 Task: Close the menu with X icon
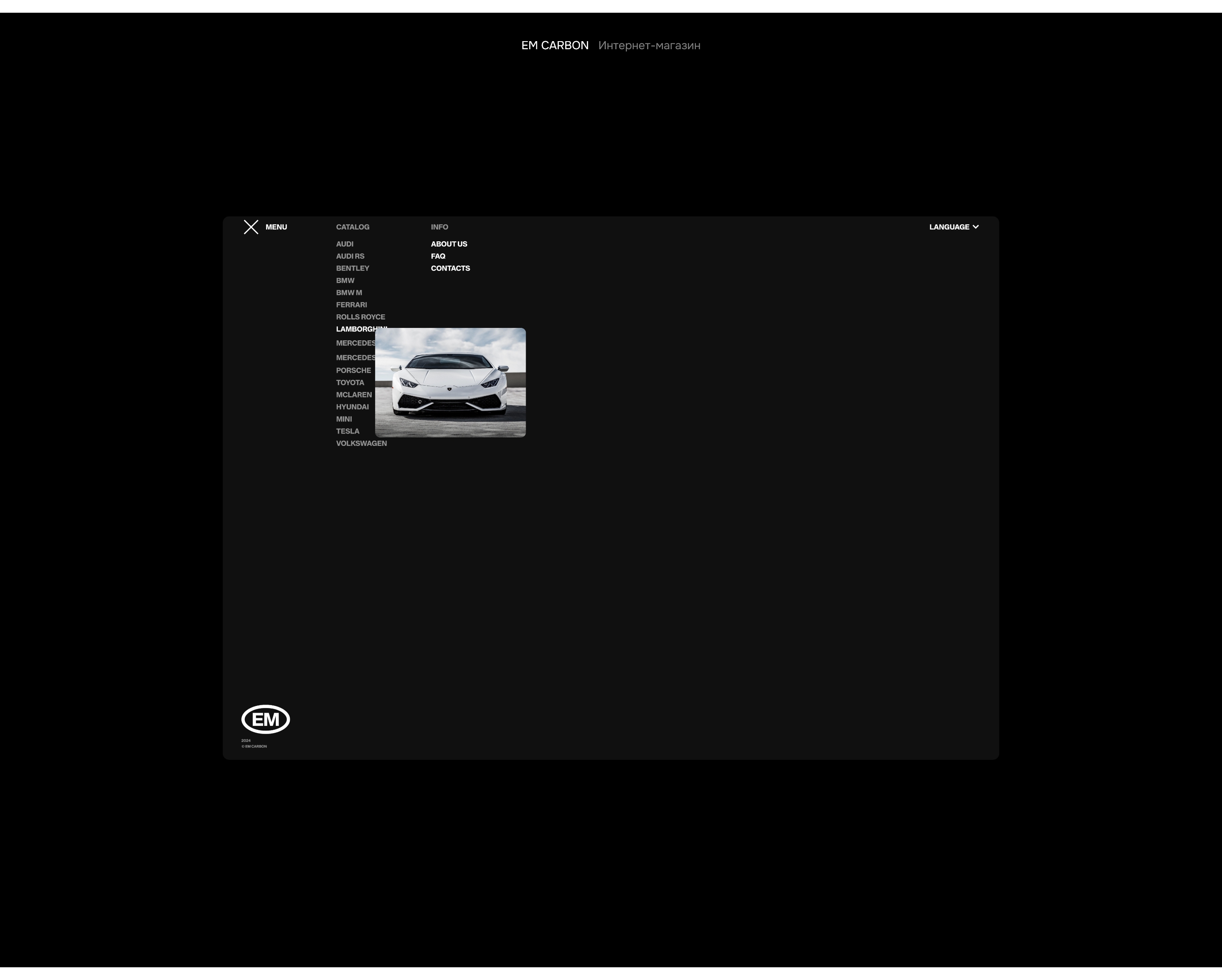(x=251, y=227)
